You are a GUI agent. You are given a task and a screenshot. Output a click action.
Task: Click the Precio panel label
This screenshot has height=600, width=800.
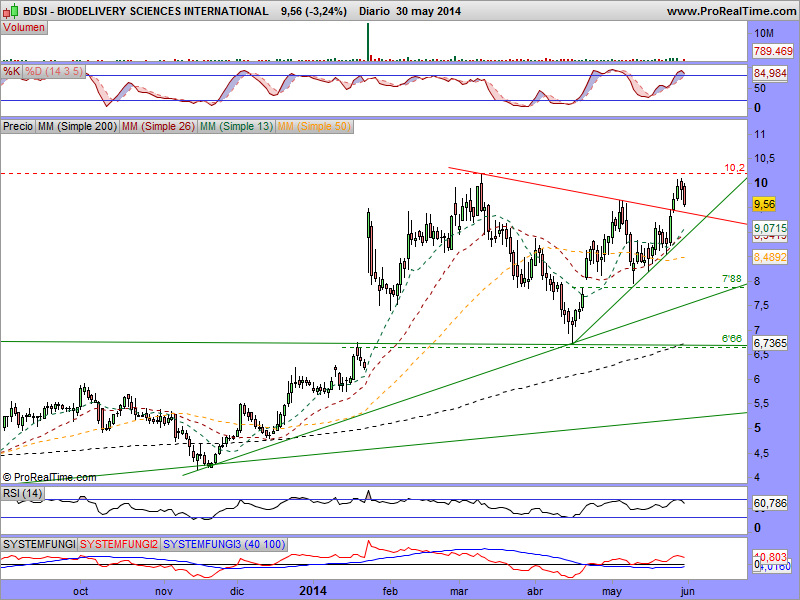pos(18,127)
